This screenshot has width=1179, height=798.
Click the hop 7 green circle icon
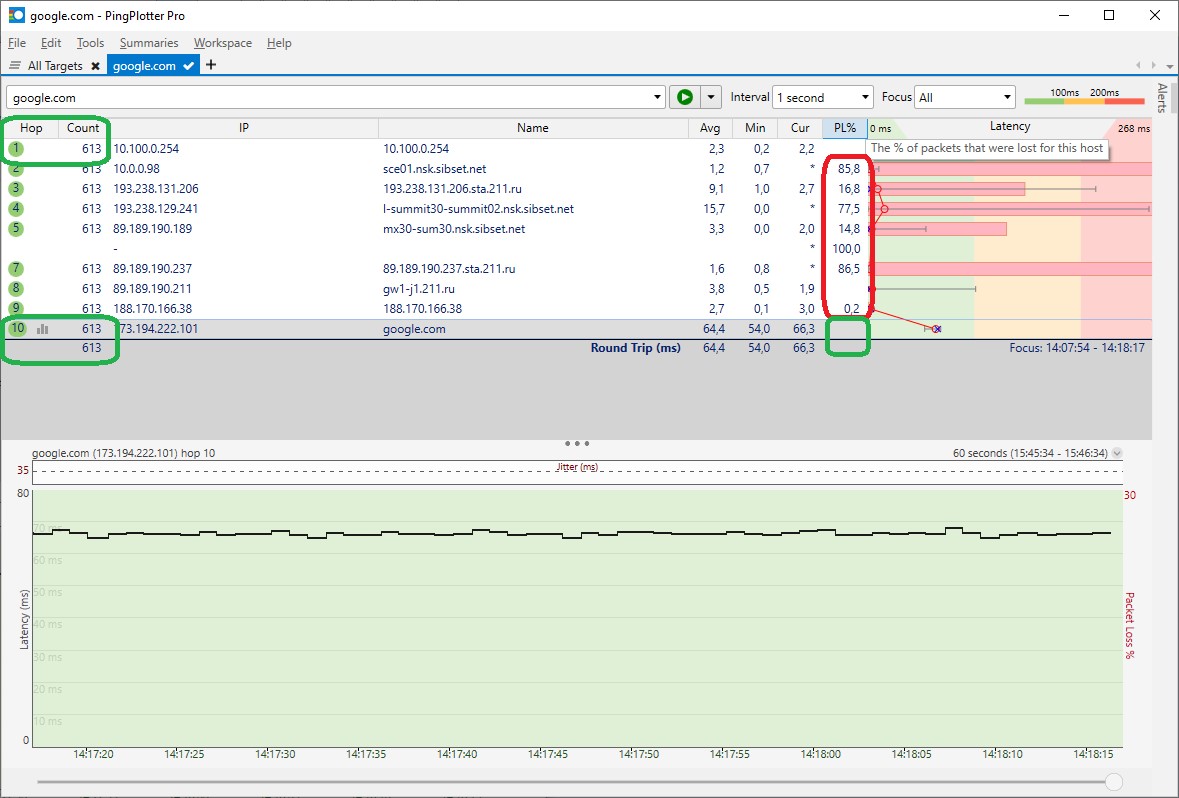click(x=16, y=269)
